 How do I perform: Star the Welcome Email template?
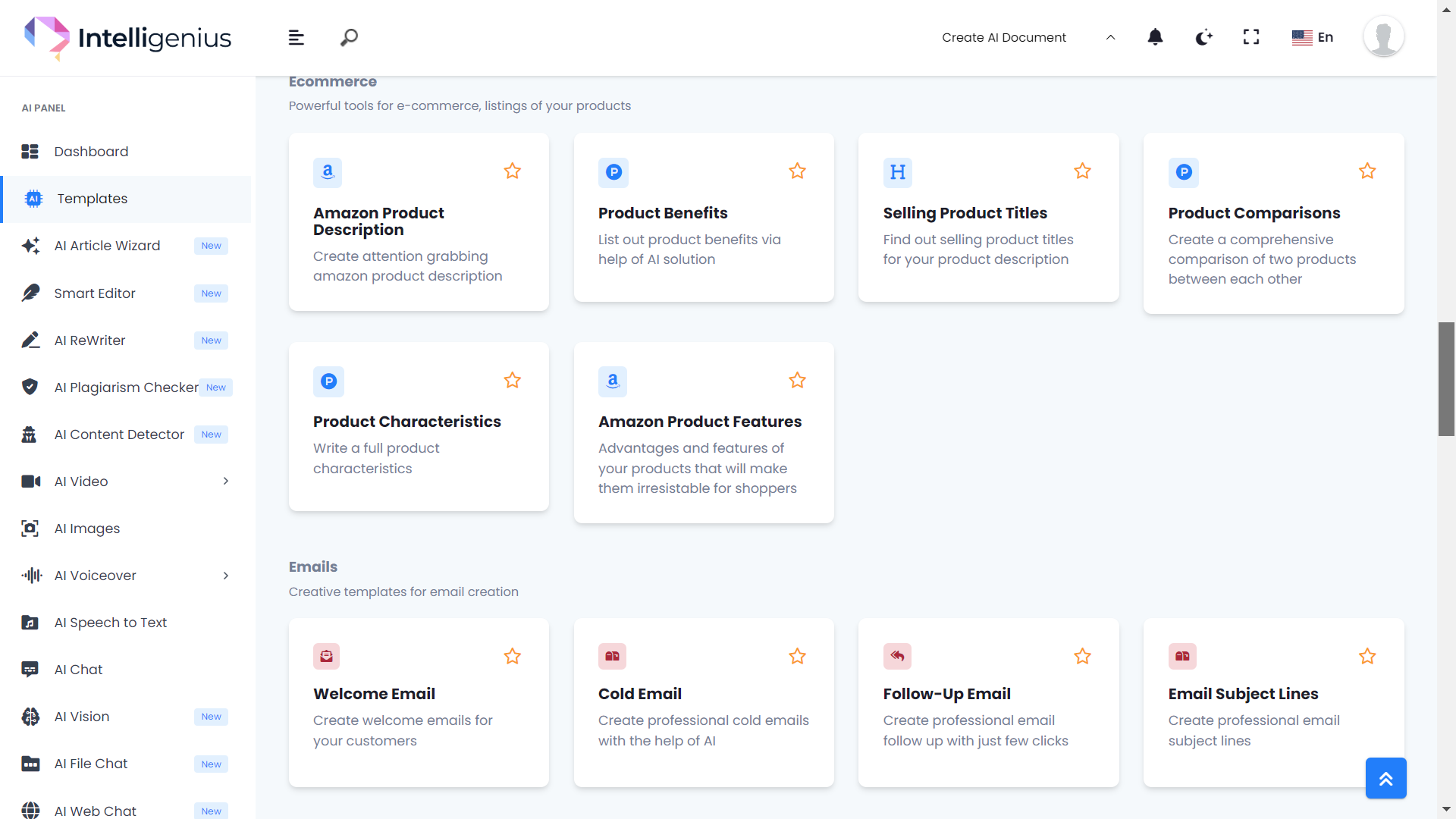[513, 657]
